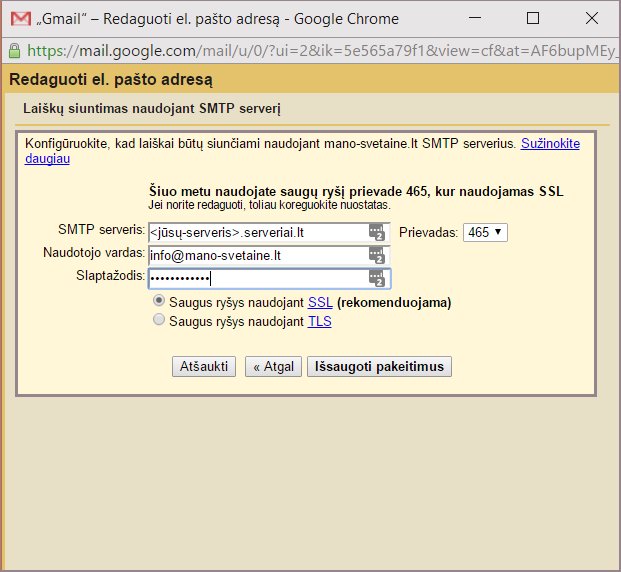The height and width of the screenshot is (572, 621).
Task: Click the Slaptažodis password field
Action: (x=255, y=278)
